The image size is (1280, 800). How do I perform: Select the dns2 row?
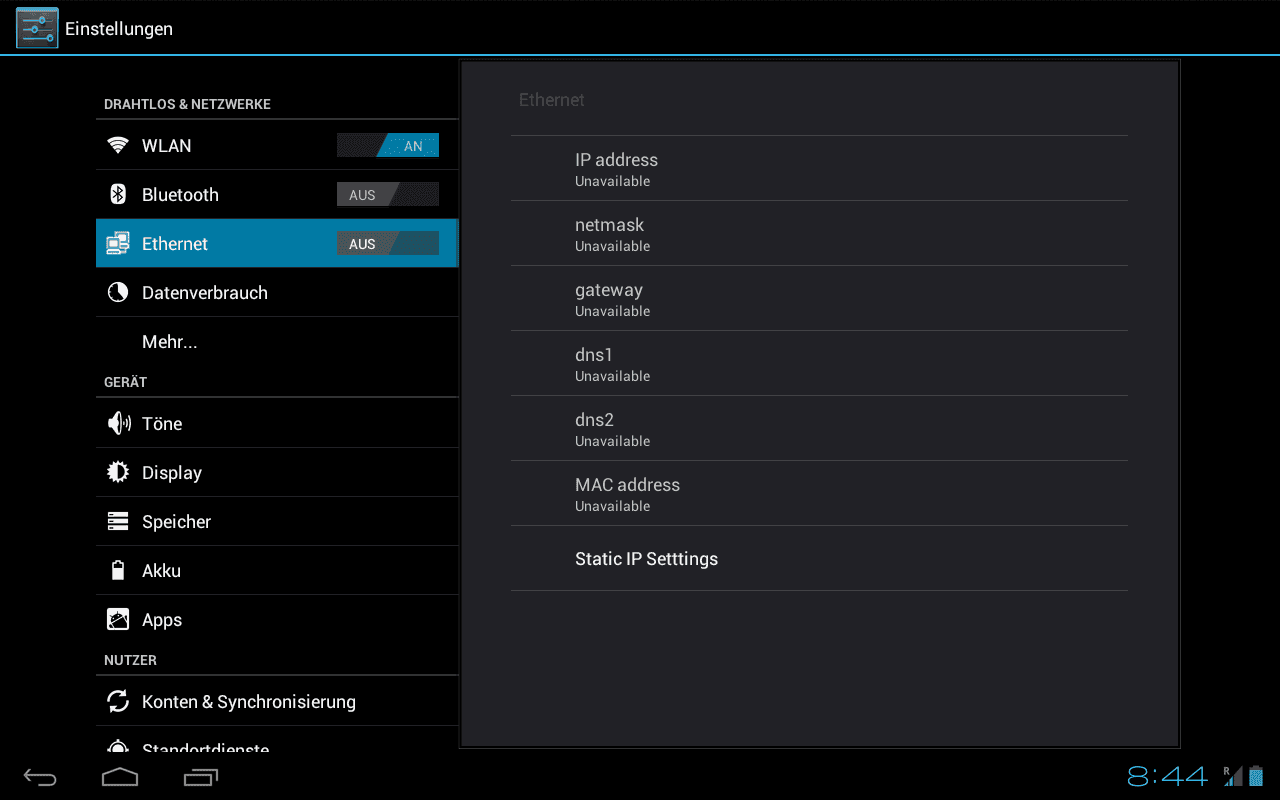tap(819, 428)
